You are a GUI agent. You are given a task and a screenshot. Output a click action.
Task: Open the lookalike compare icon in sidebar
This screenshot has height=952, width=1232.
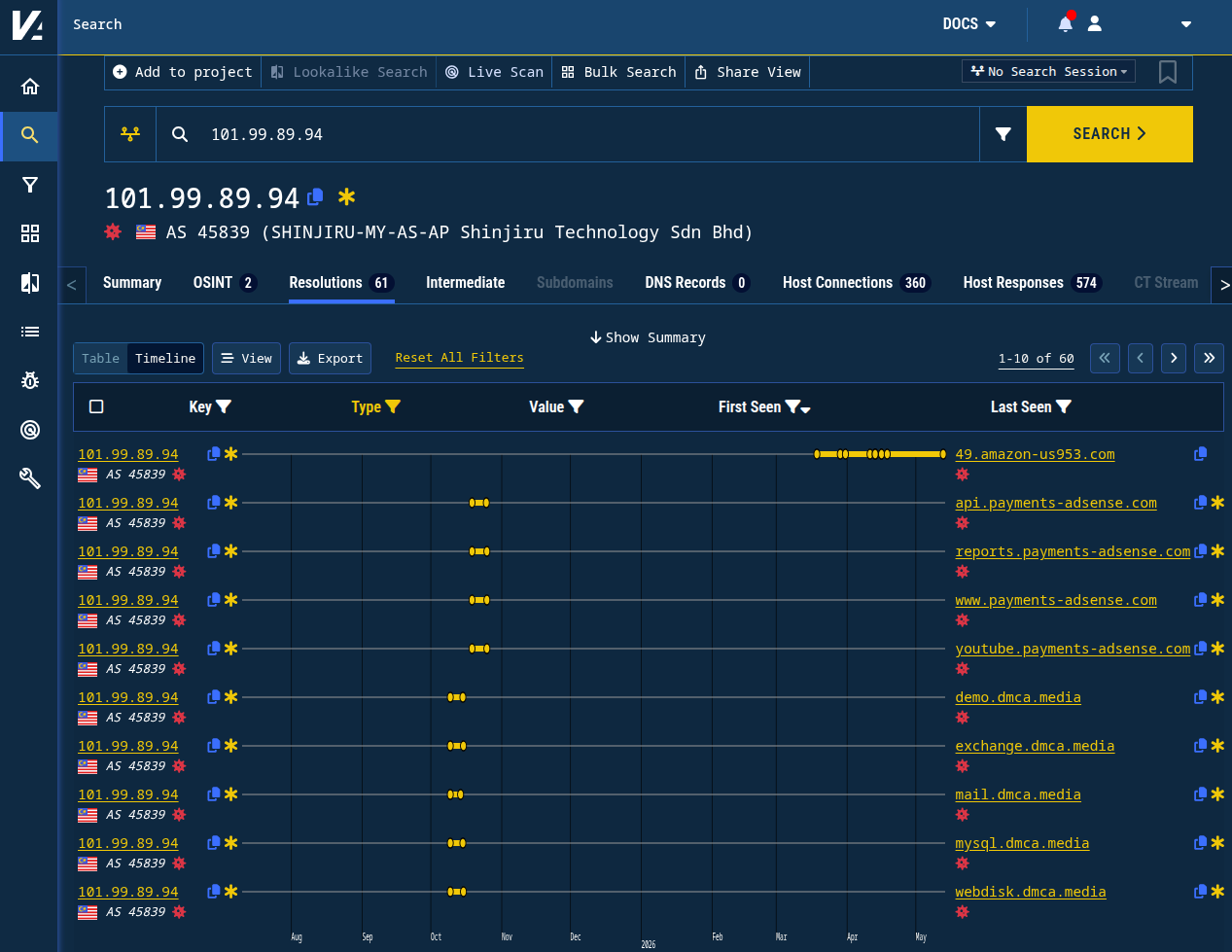pos(30,283)
